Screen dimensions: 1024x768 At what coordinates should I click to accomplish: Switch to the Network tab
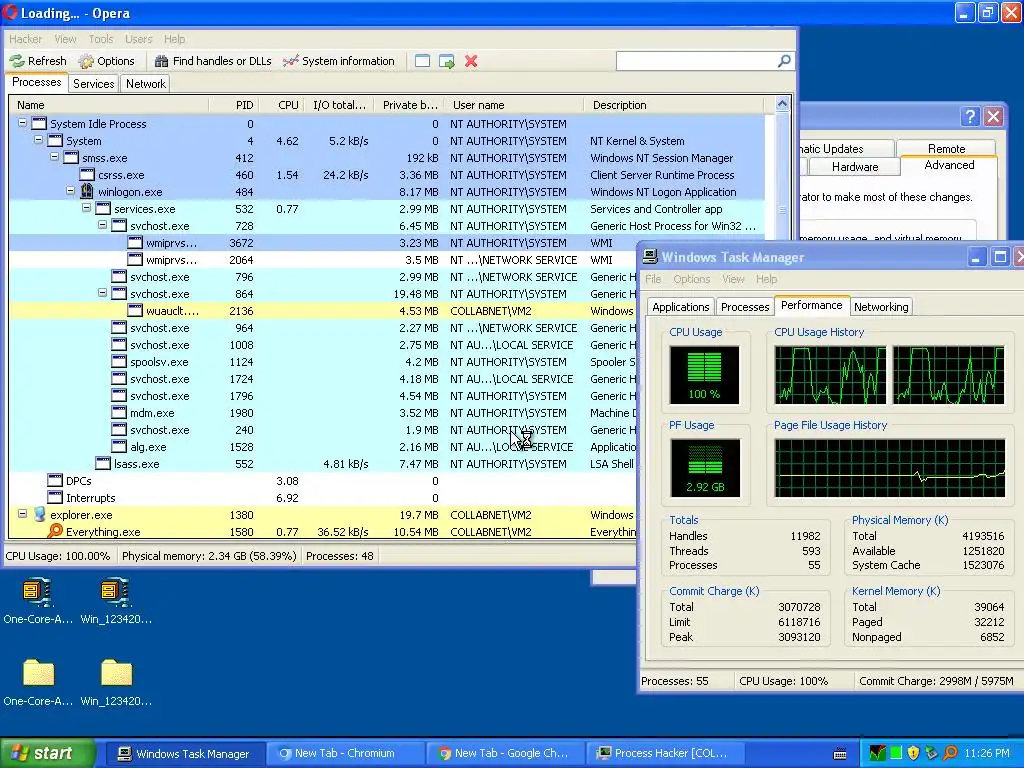[x=146, y=84]
